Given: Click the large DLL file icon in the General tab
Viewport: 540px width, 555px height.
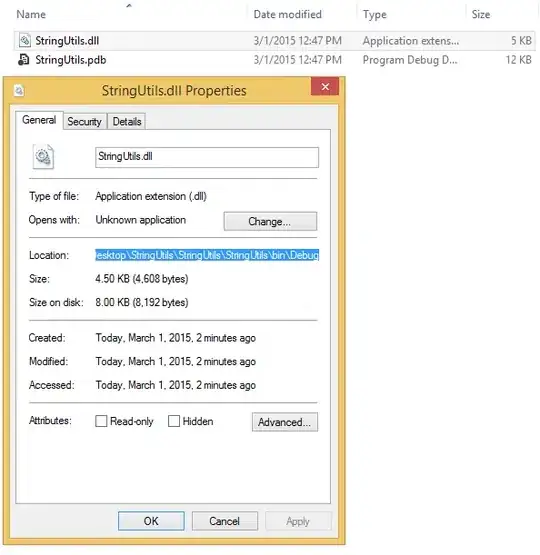Looking at the screenshot, I should pos(43,156).
